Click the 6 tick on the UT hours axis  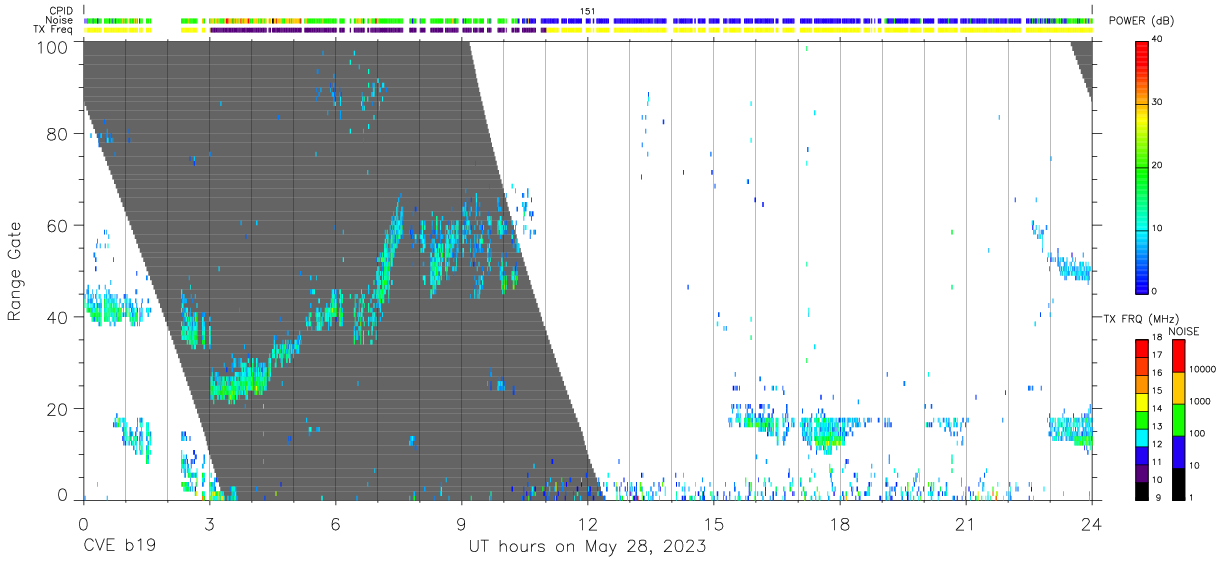coord(335,523)
